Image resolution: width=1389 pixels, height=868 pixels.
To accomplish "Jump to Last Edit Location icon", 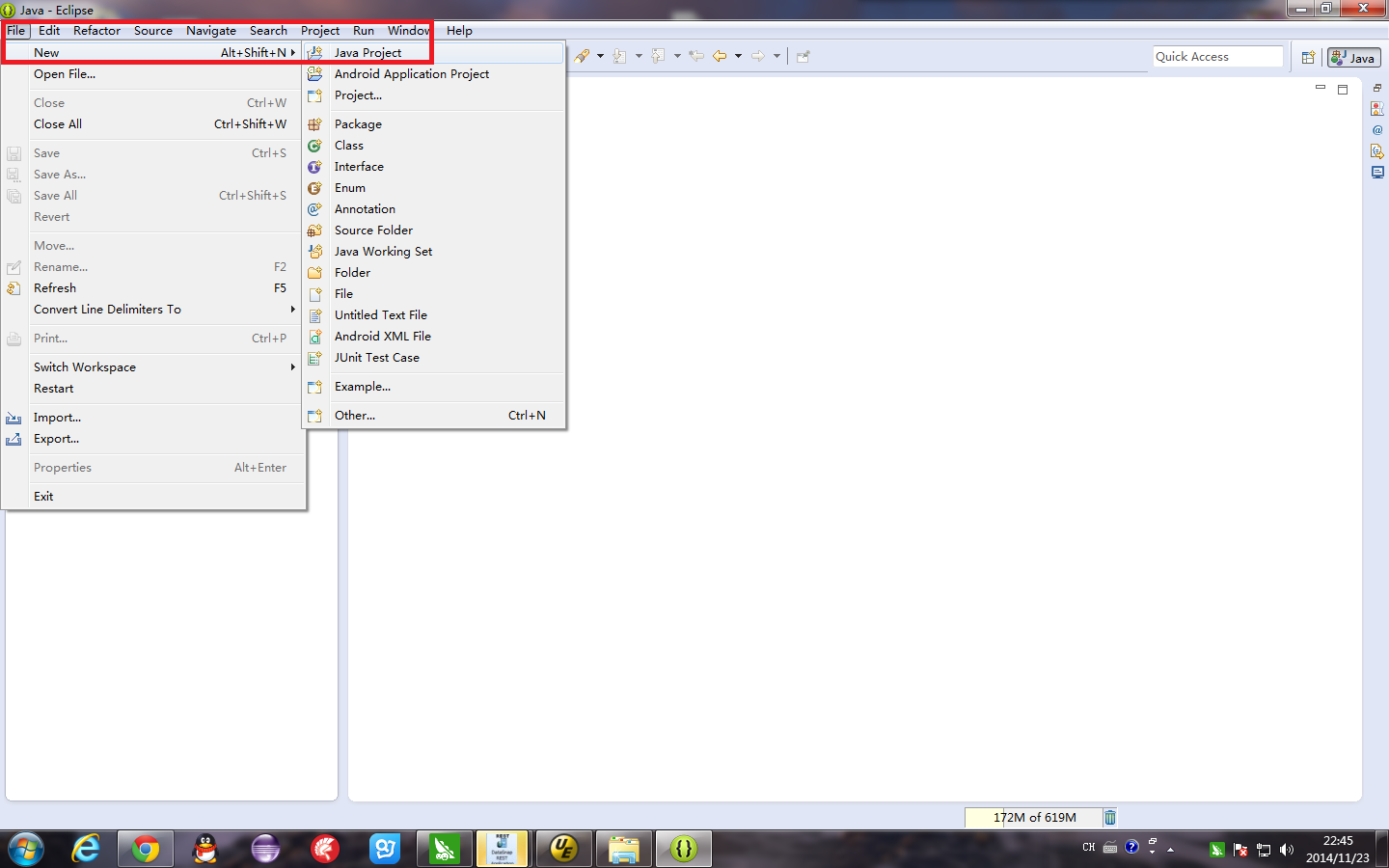I will click(696, 56).
